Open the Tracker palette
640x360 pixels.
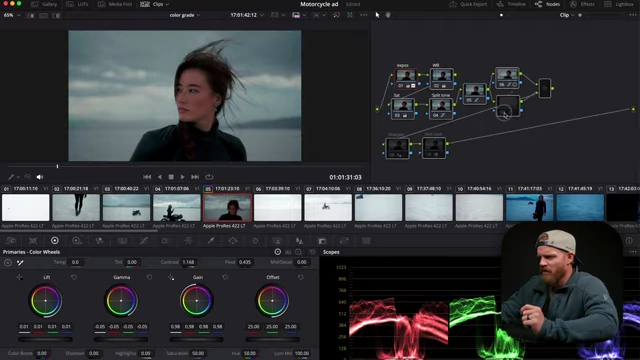point(255,241)
